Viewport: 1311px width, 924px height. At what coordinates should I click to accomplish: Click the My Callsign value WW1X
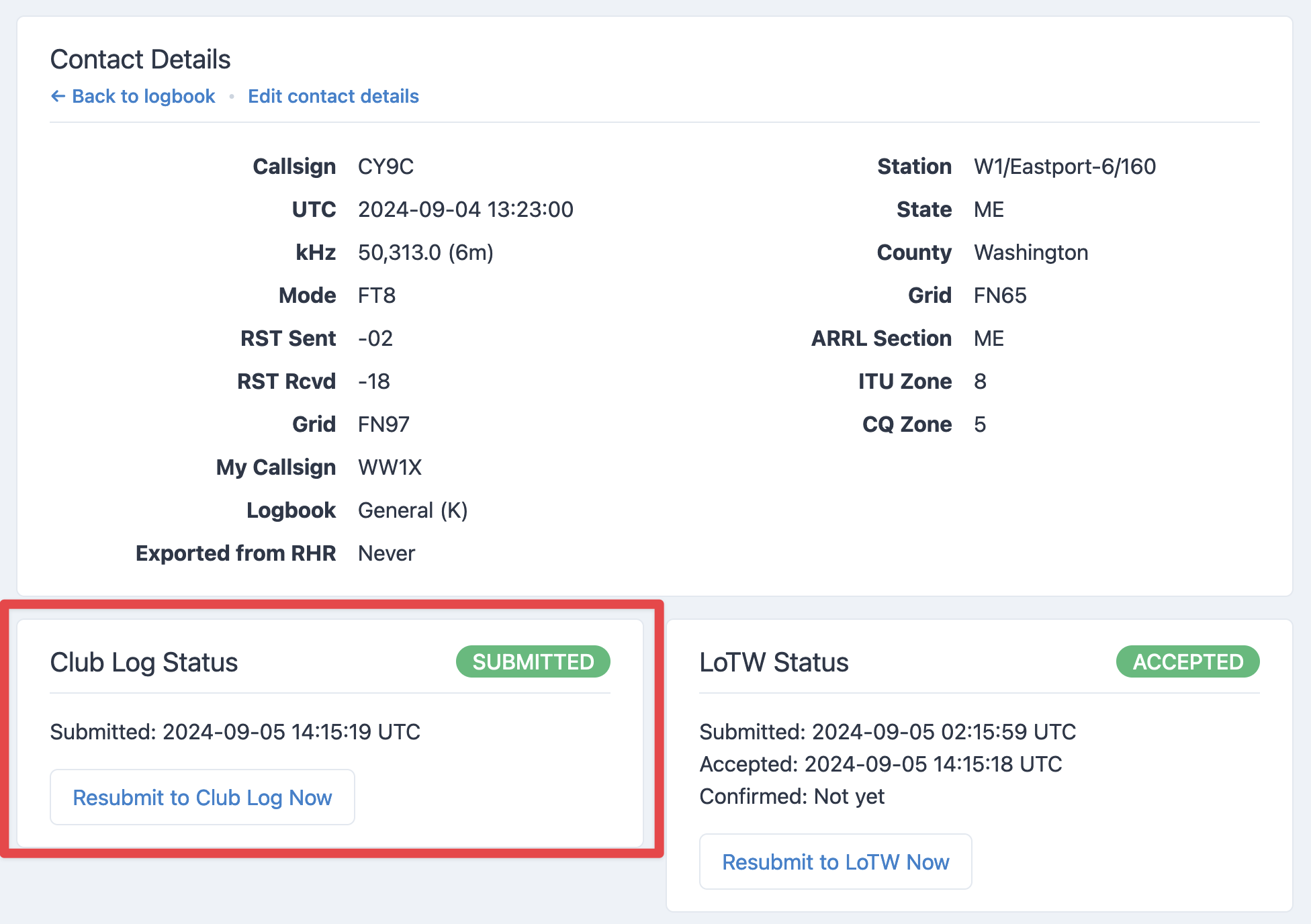390,467
